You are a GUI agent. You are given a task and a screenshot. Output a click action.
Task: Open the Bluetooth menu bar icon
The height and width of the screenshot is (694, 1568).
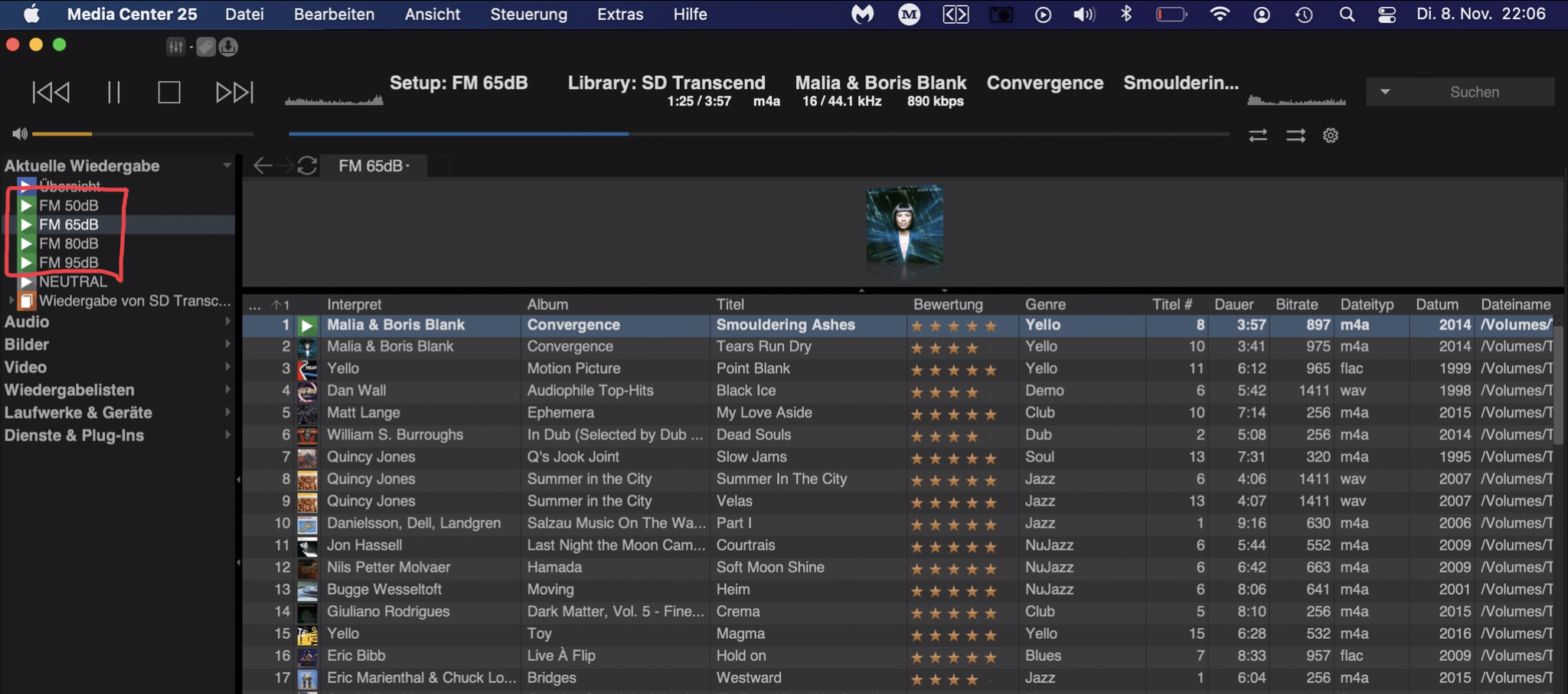coord(1126,14)
